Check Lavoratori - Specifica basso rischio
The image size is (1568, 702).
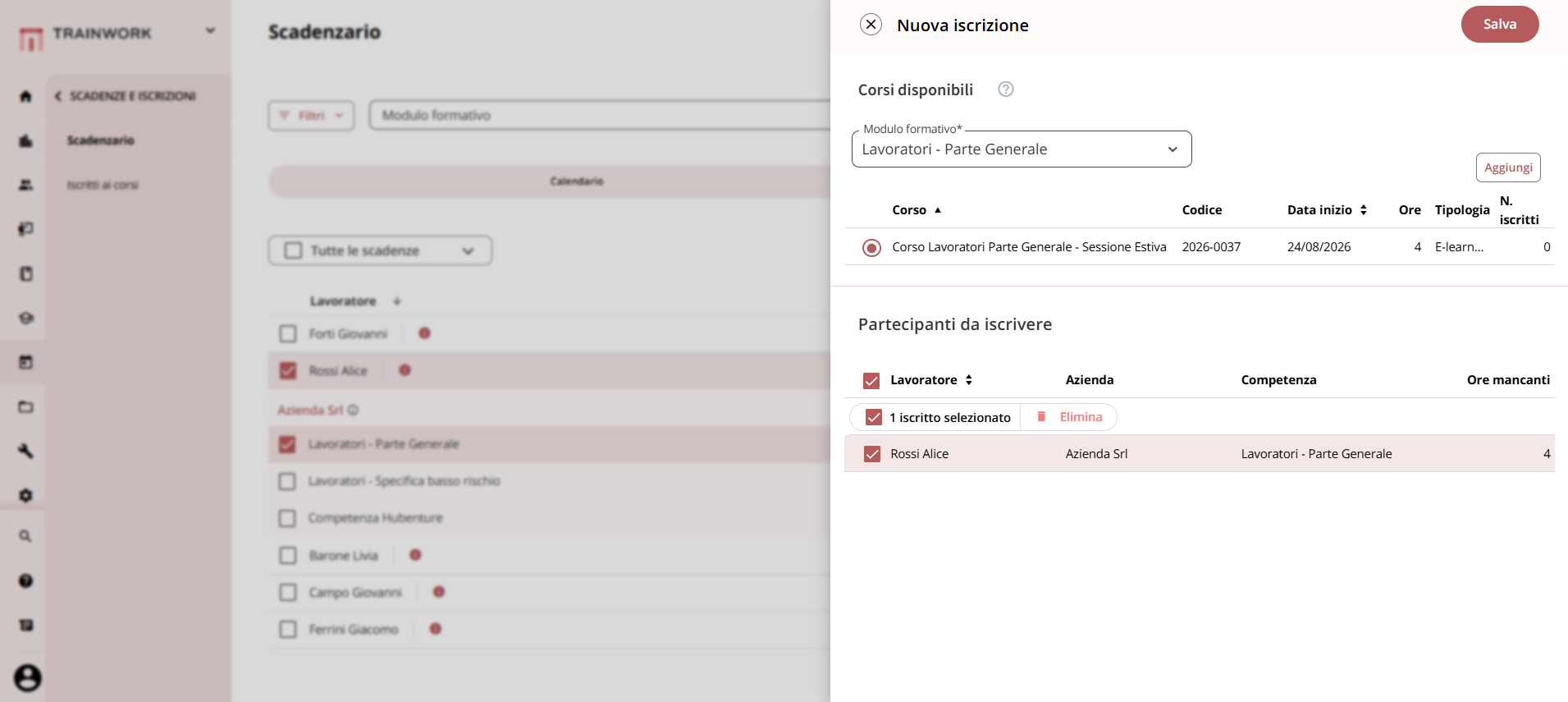287,481
